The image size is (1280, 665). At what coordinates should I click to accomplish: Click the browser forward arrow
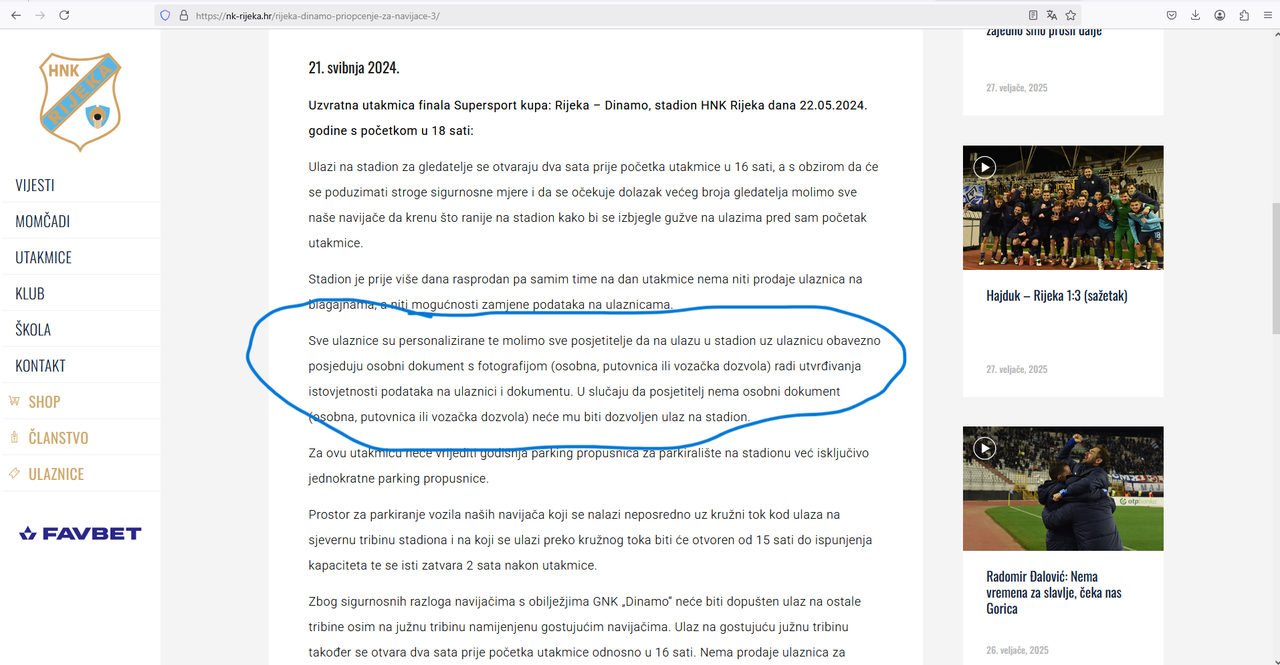point(40,15)
